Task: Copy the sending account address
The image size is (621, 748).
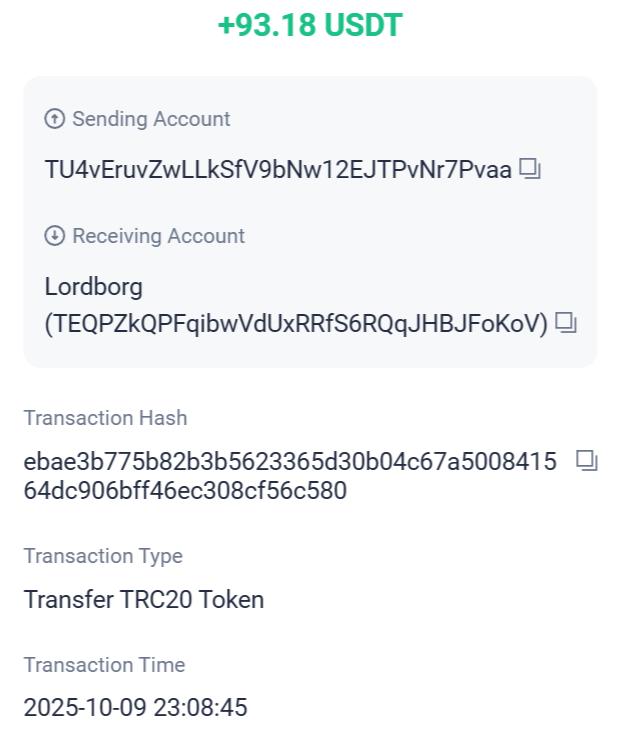Action: (530, 169)
